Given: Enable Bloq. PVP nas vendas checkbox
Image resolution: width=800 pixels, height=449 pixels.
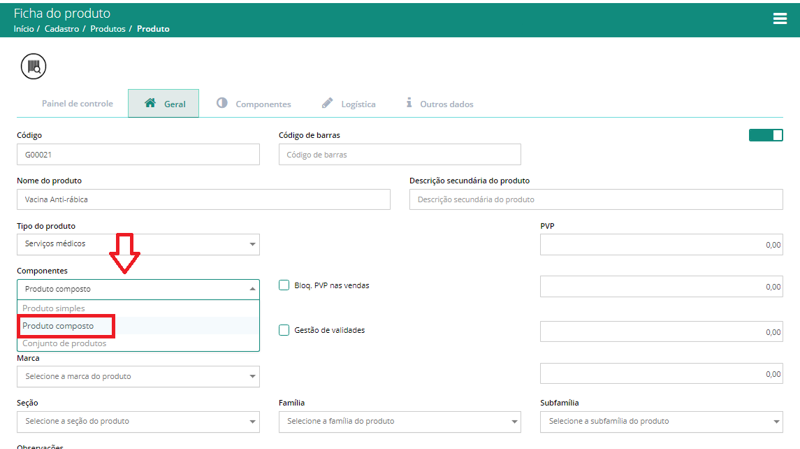Looking at the screenshot, I should tap(284, 285).
